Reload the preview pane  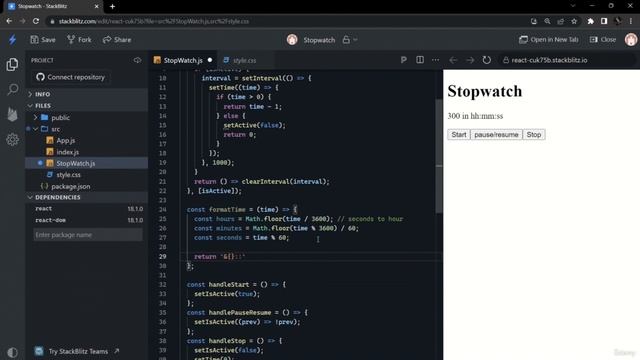click(487, 60)
